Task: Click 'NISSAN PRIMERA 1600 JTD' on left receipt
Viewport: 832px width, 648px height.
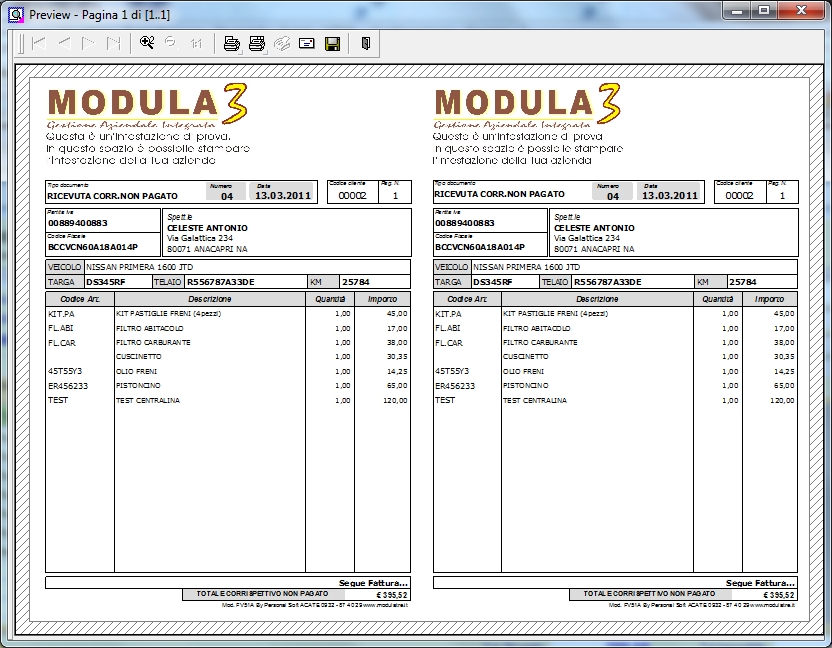Action: (x=140, y=267)
